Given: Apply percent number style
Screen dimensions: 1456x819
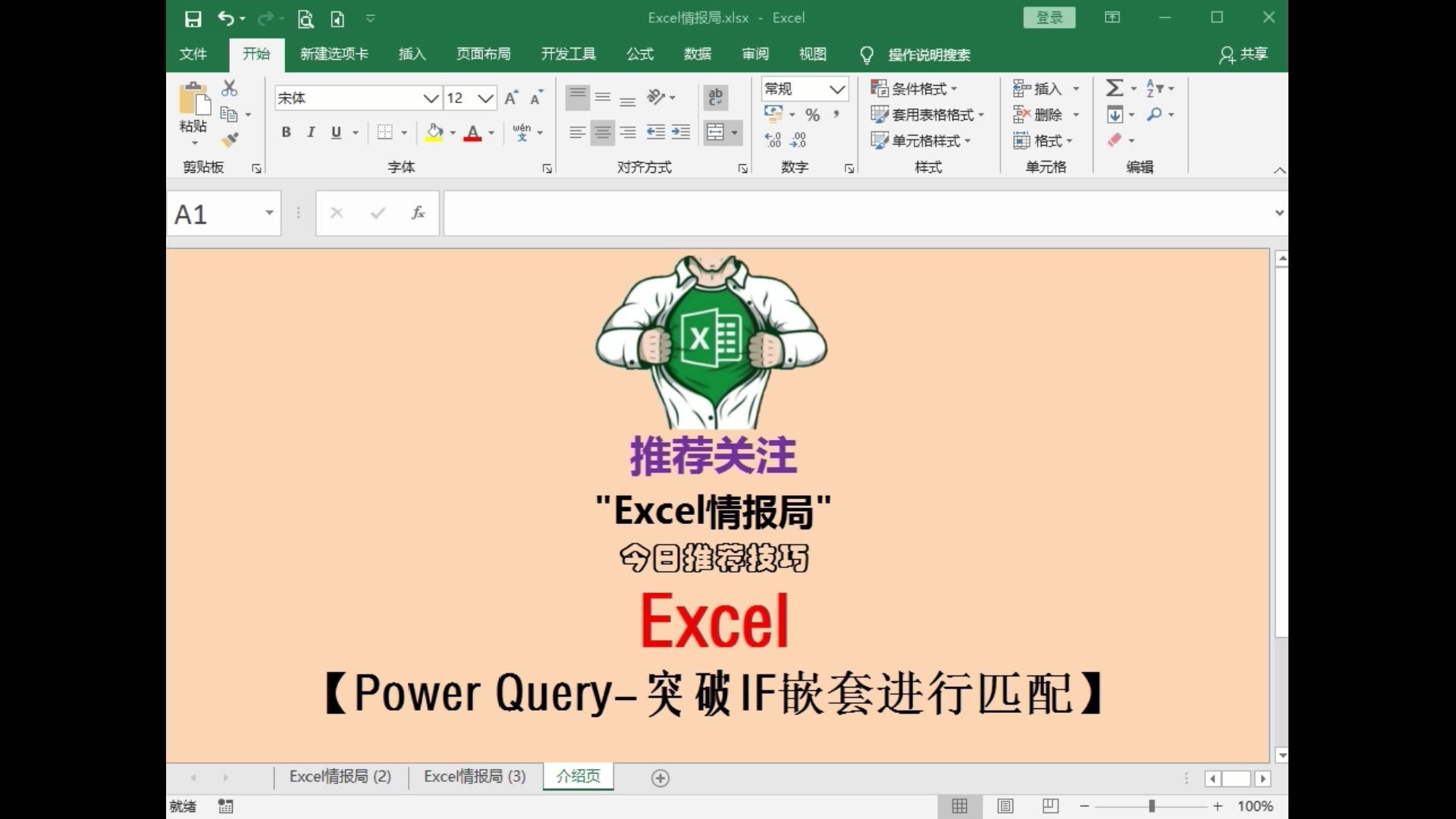Looking at the screenshot, I should [x=812, y=115].
